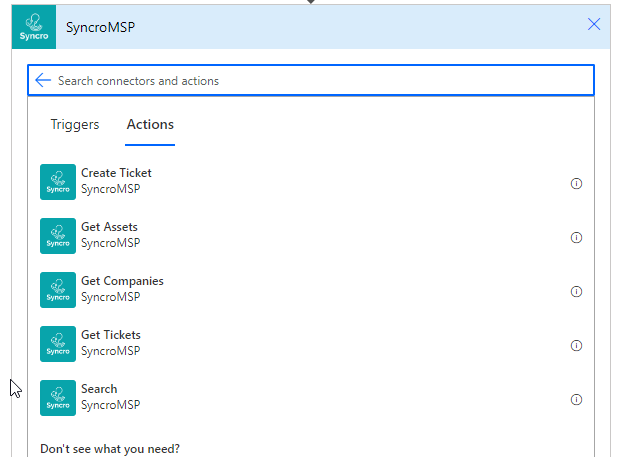Switch to the Triggers tab
This screenshot has width=621, height=457.
75,125
